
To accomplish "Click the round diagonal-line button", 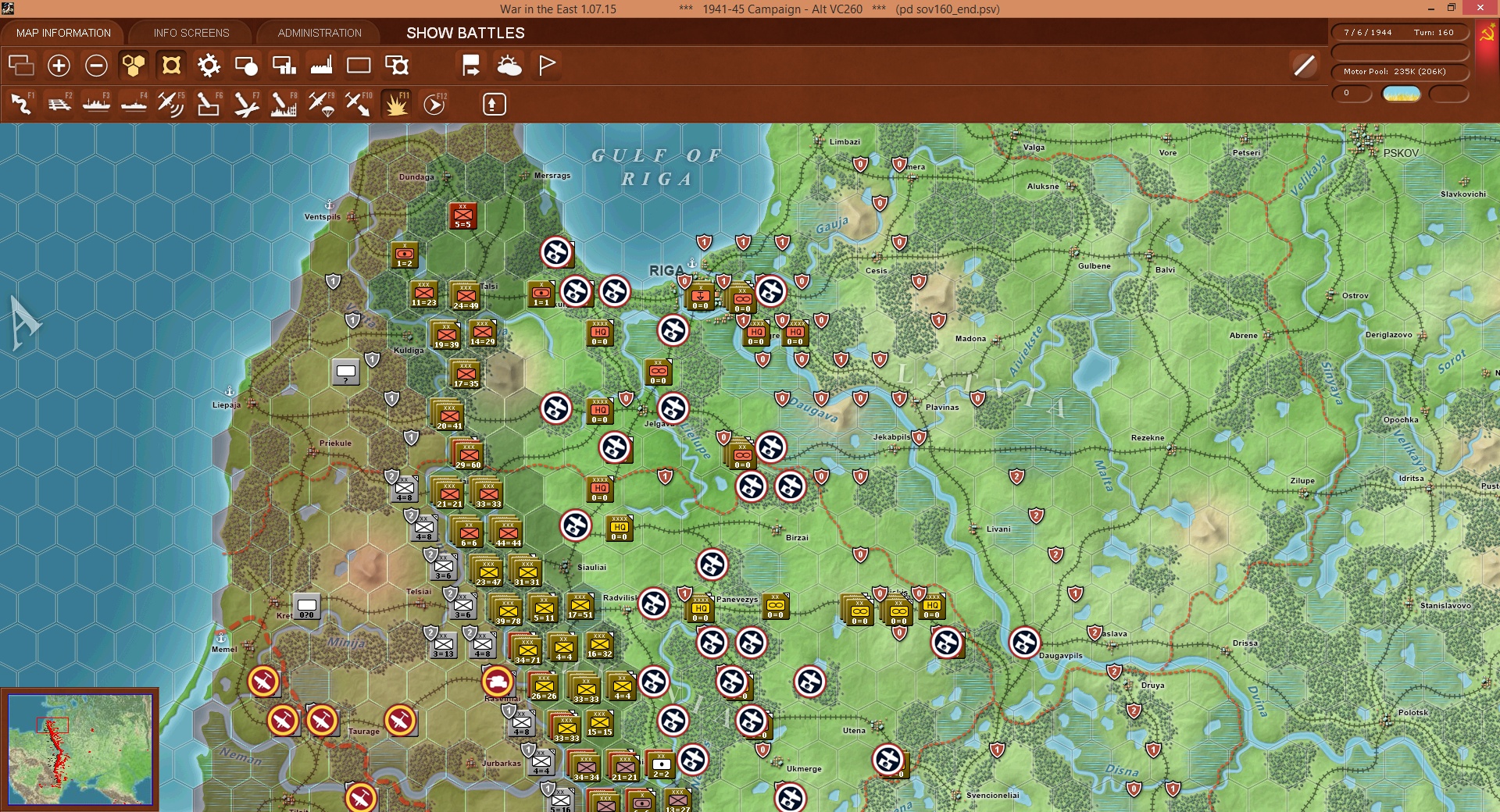I will click(x=1305, y=66).
